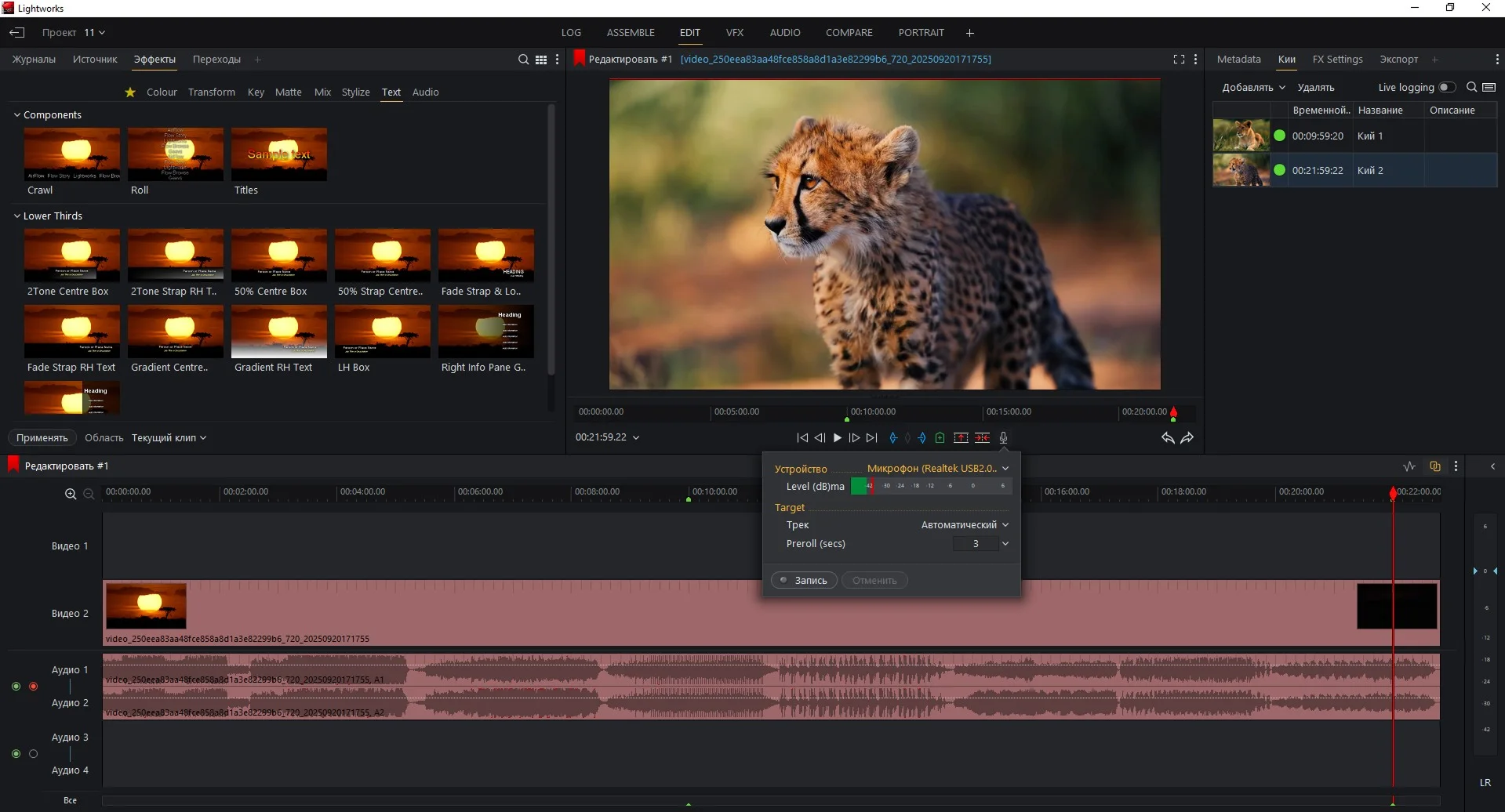Toggle the green enable button for Audio 3
The height and width of the screenshot is (812, 1505).
(x=16, y=754)
